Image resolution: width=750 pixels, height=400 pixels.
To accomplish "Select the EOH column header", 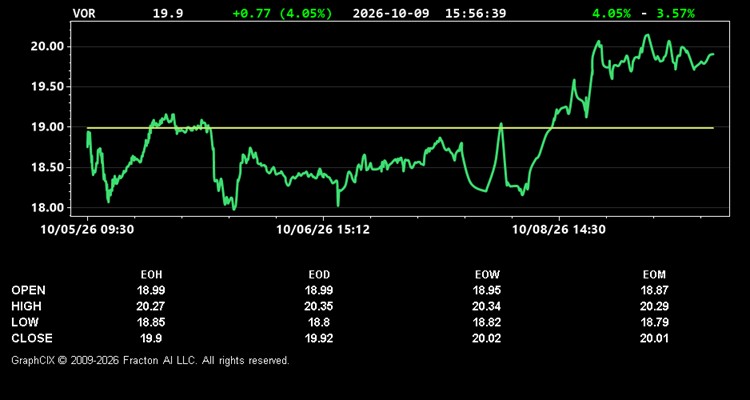I will [152, 275].
